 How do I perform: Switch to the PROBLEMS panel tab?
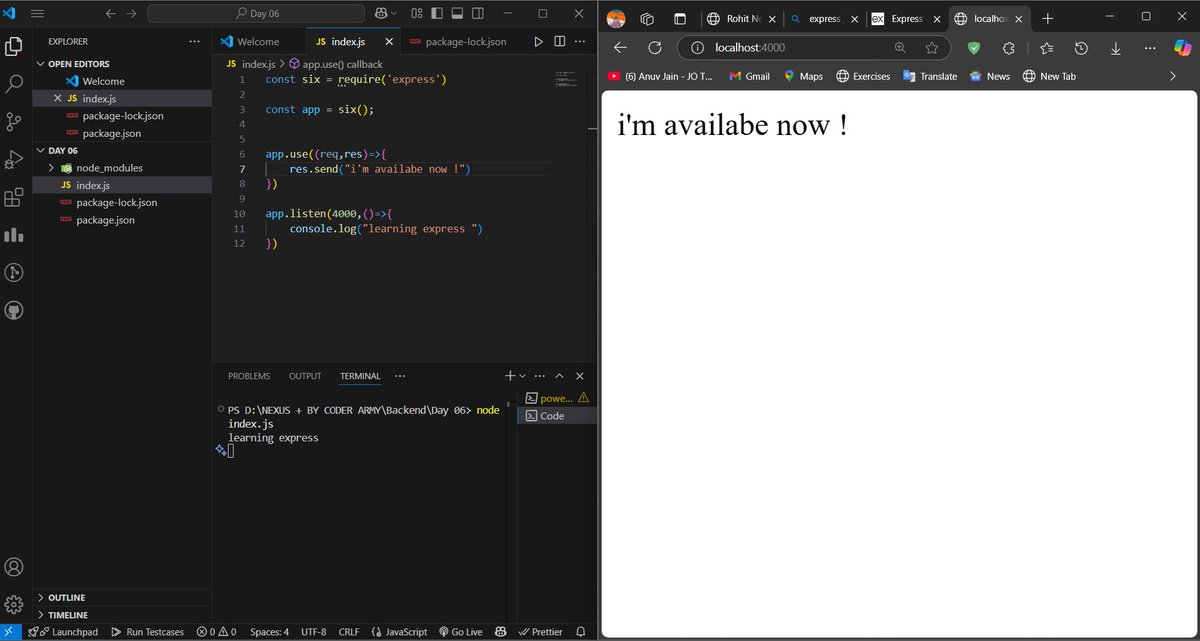(249, 376)
